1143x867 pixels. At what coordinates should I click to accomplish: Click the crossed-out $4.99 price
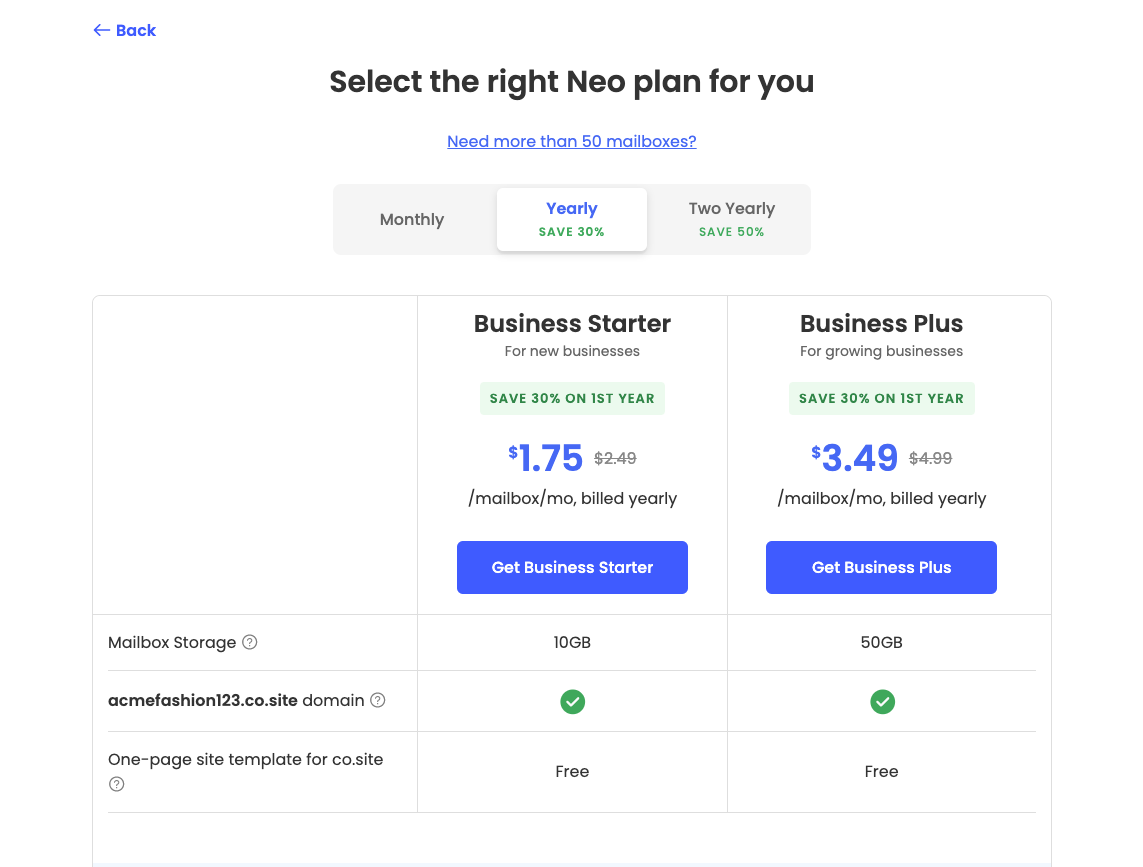(929, 458)
